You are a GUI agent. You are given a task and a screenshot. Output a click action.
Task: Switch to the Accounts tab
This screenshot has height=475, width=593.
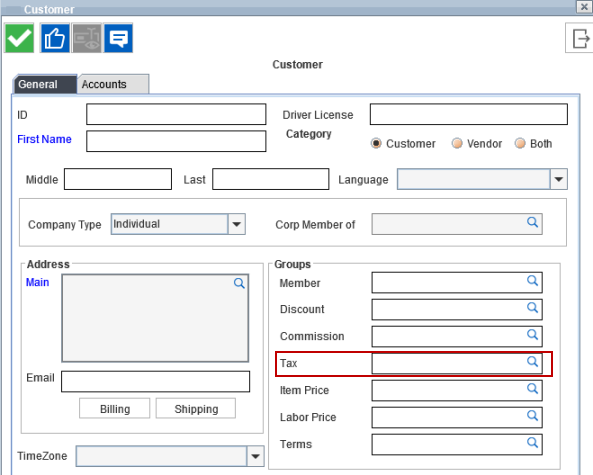(113, 84)
